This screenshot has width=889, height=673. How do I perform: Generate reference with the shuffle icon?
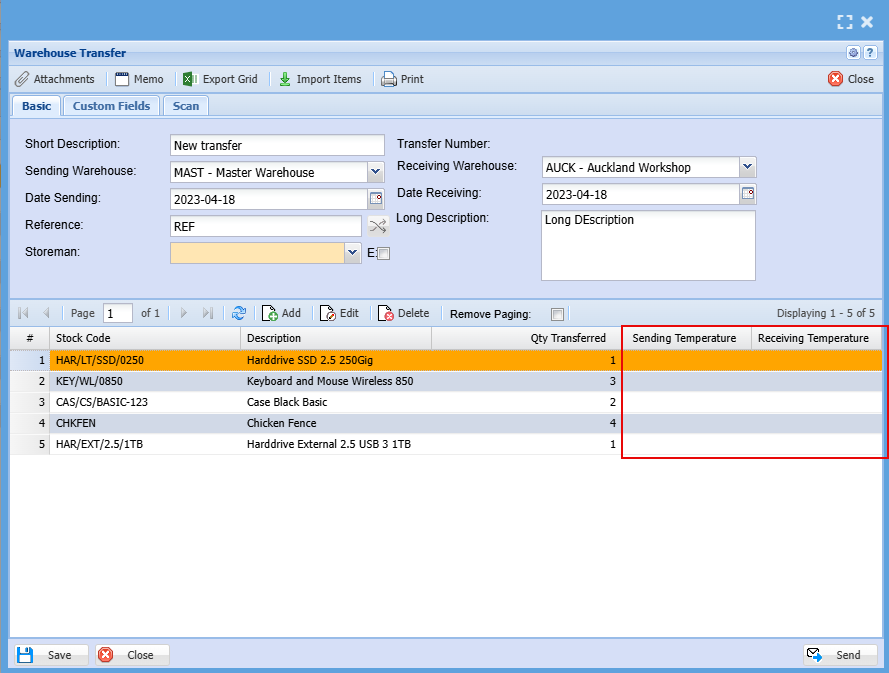click(x=377, y=226)
